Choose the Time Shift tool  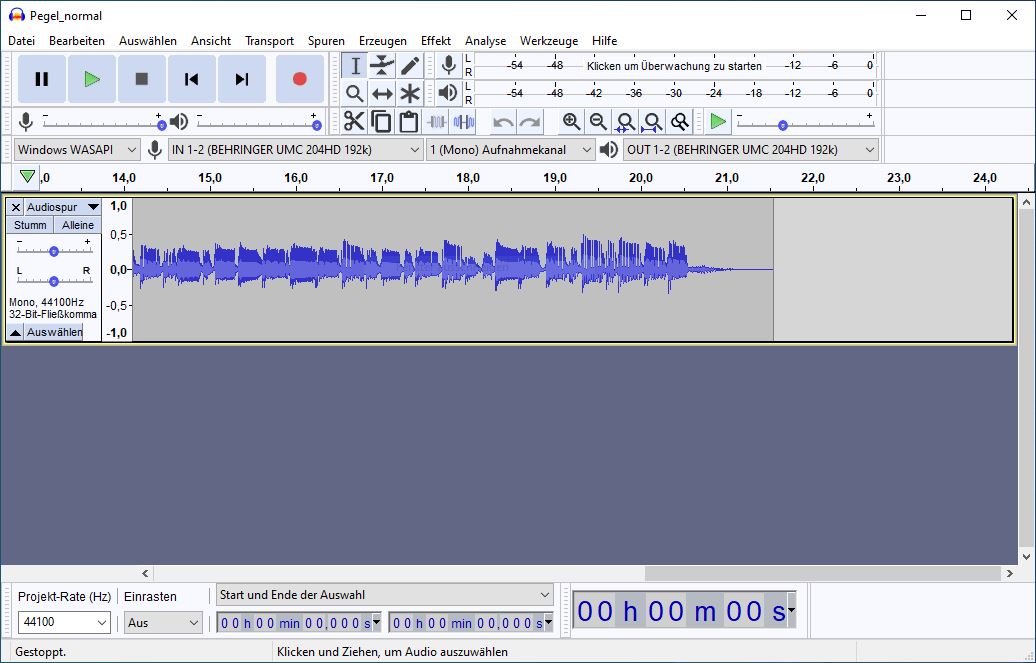pos(382,94)
